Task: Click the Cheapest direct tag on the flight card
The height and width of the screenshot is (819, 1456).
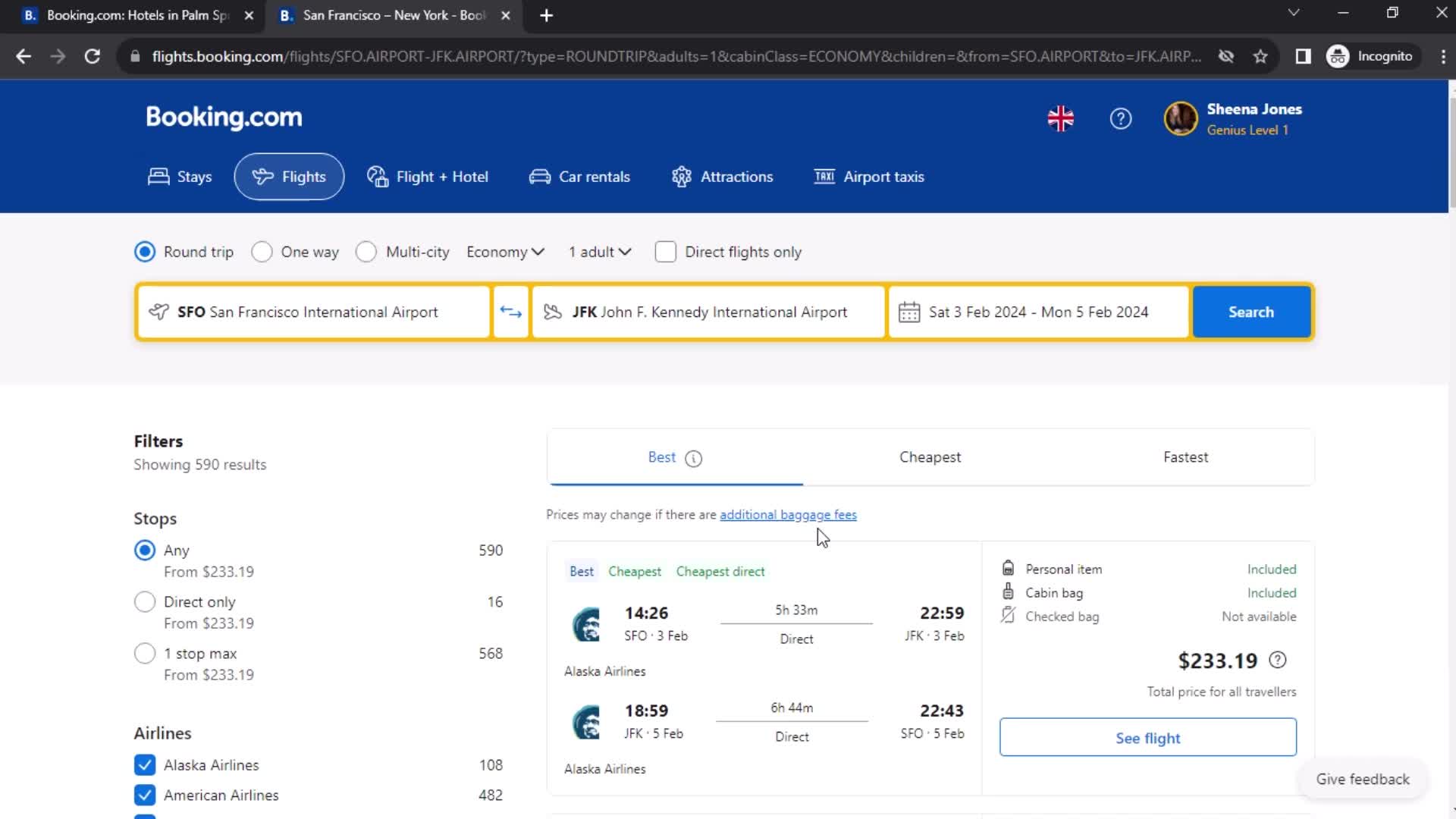Action: (720, 571)
